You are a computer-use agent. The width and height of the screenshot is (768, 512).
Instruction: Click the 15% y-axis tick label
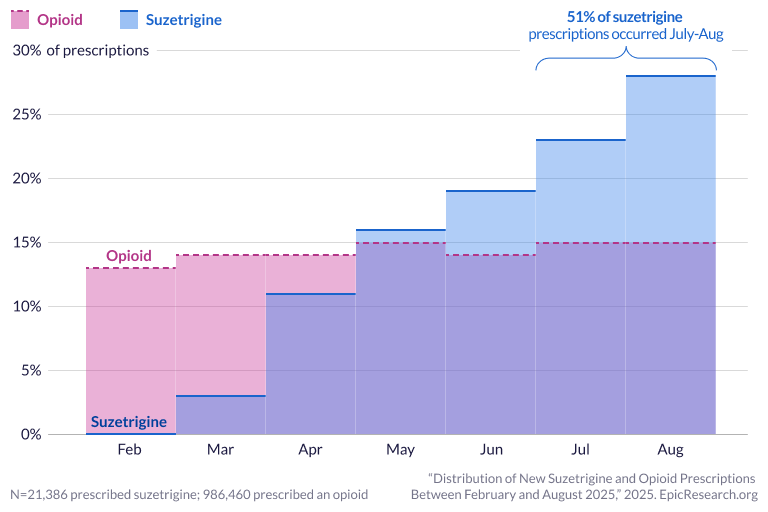tap(26, 243)
